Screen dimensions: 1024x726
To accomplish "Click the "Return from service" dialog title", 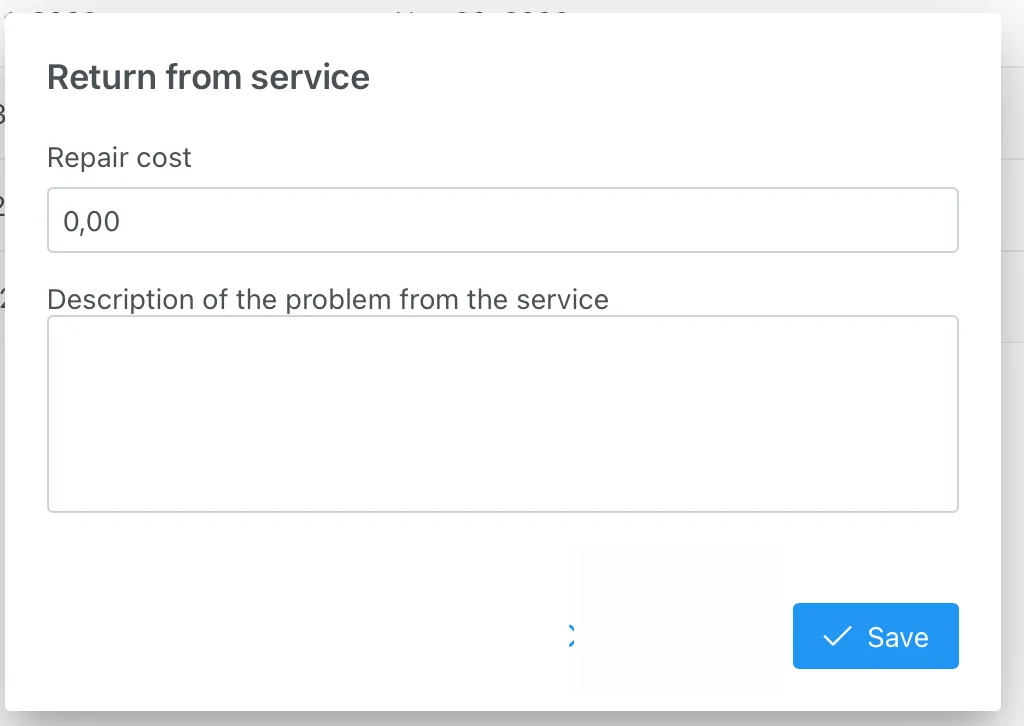I will [x=208, y=77].
